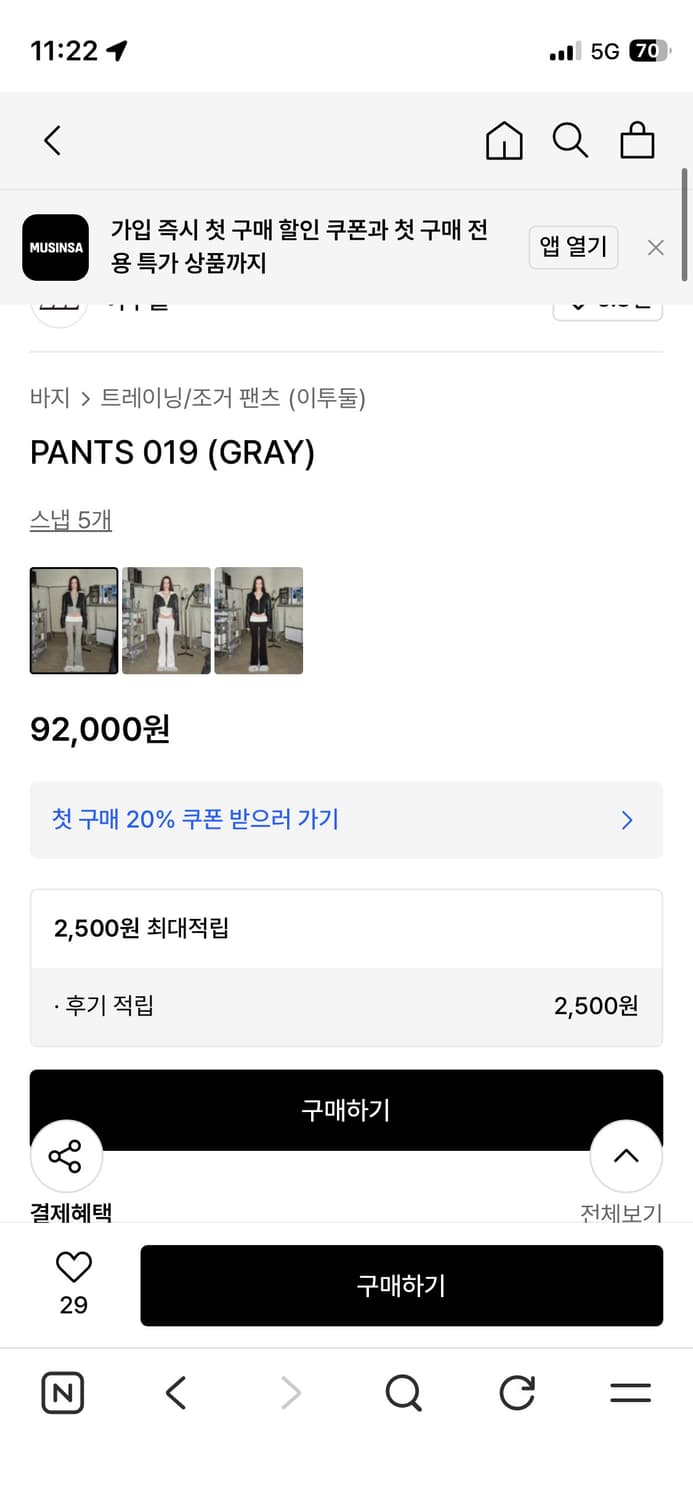Screen dimensions: 693x1500
Task: Open the 트레이닝/조거 팬츠 breadcrumb link
Action: click(181, 398)
